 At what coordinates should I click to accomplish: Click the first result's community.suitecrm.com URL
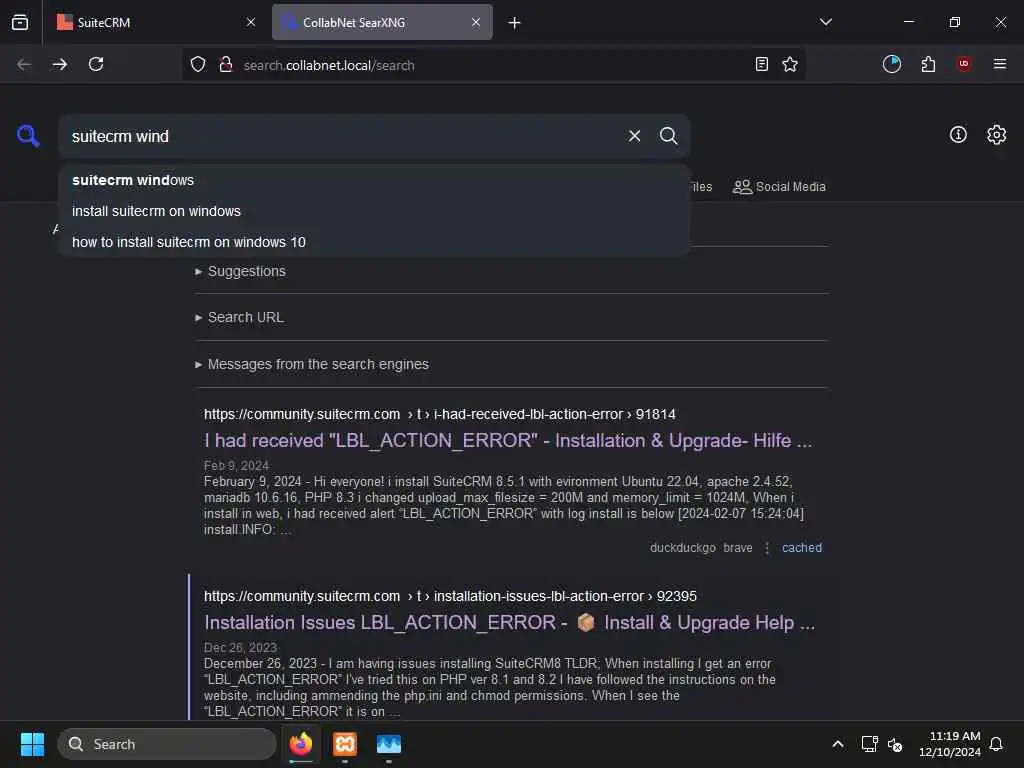(x=440, y=414)
